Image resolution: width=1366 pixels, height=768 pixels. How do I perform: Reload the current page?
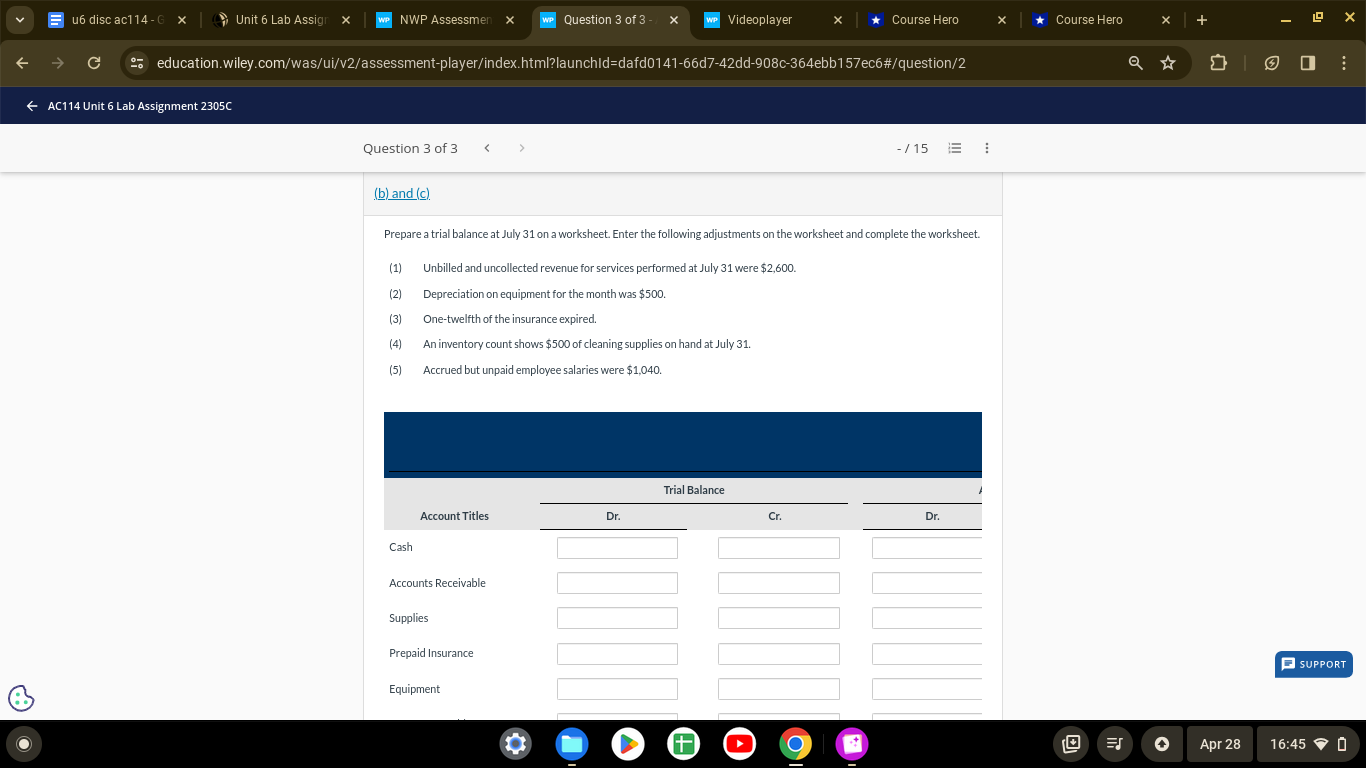coord(94,63)
